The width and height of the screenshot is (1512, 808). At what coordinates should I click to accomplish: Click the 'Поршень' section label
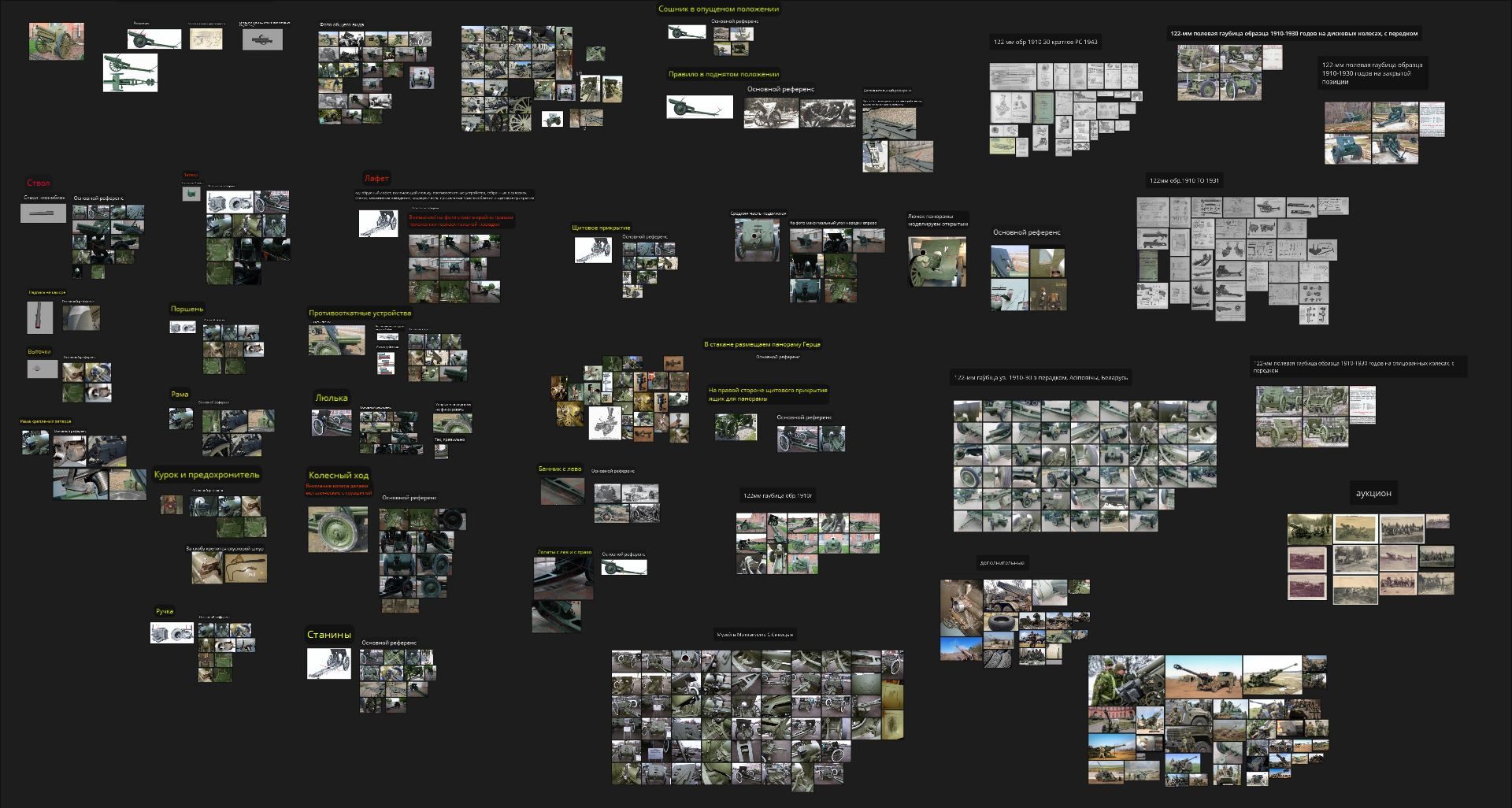coord(187,309)
